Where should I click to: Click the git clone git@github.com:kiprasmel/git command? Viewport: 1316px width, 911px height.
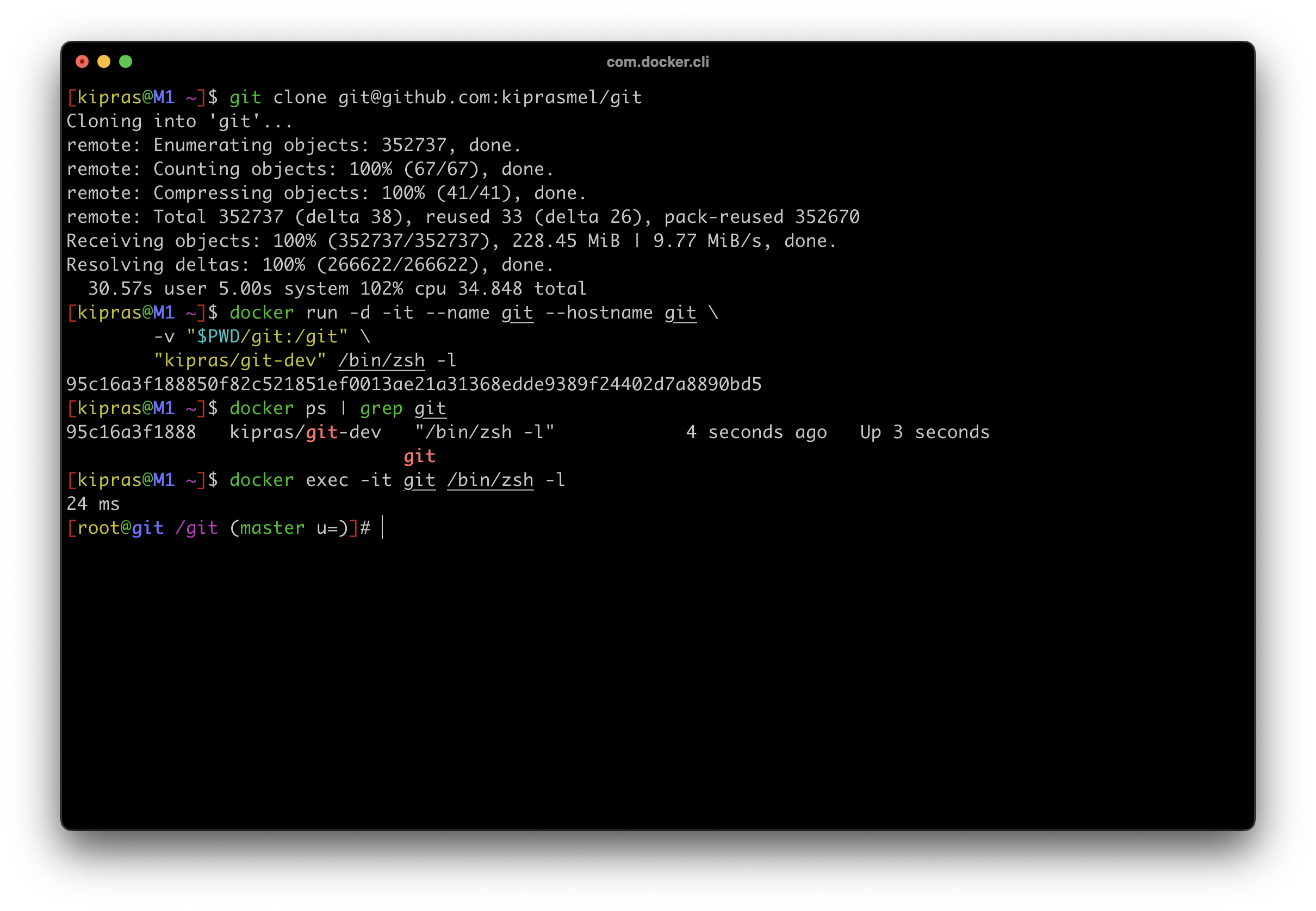click(x=436, y=98)
